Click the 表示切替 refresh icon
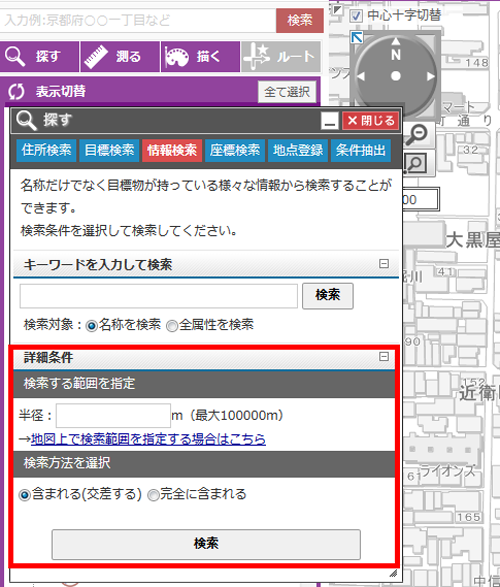The width and height of the screenshot is (500, 587). click(16, 92)
